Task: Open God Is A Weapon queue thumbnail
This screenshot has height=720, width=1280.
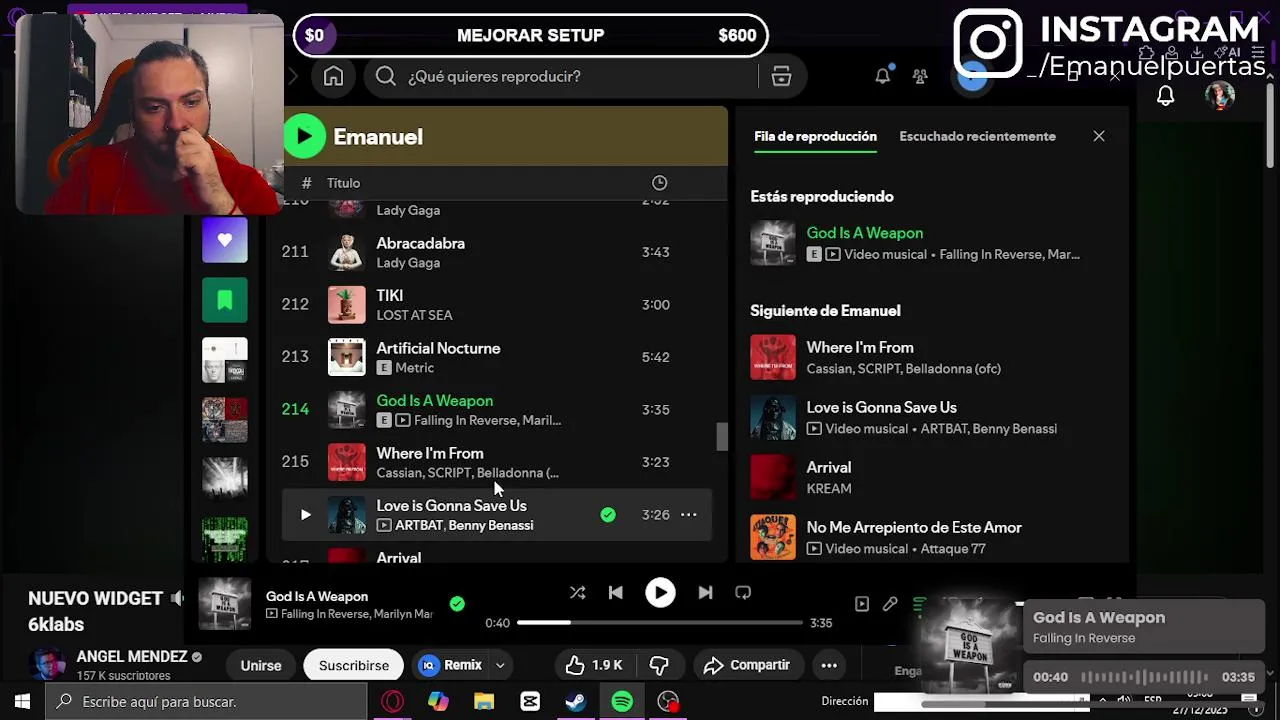Action: (x=773, y=243)
